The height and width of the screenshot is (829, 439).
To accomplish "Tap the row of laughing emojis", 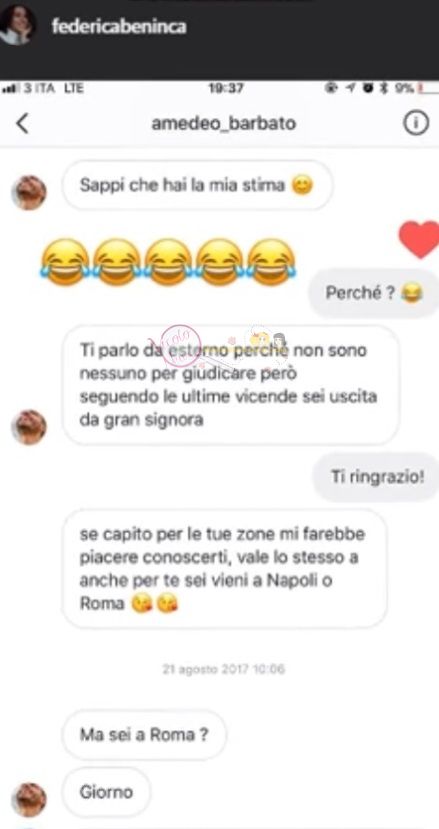I will click(168, 262).
